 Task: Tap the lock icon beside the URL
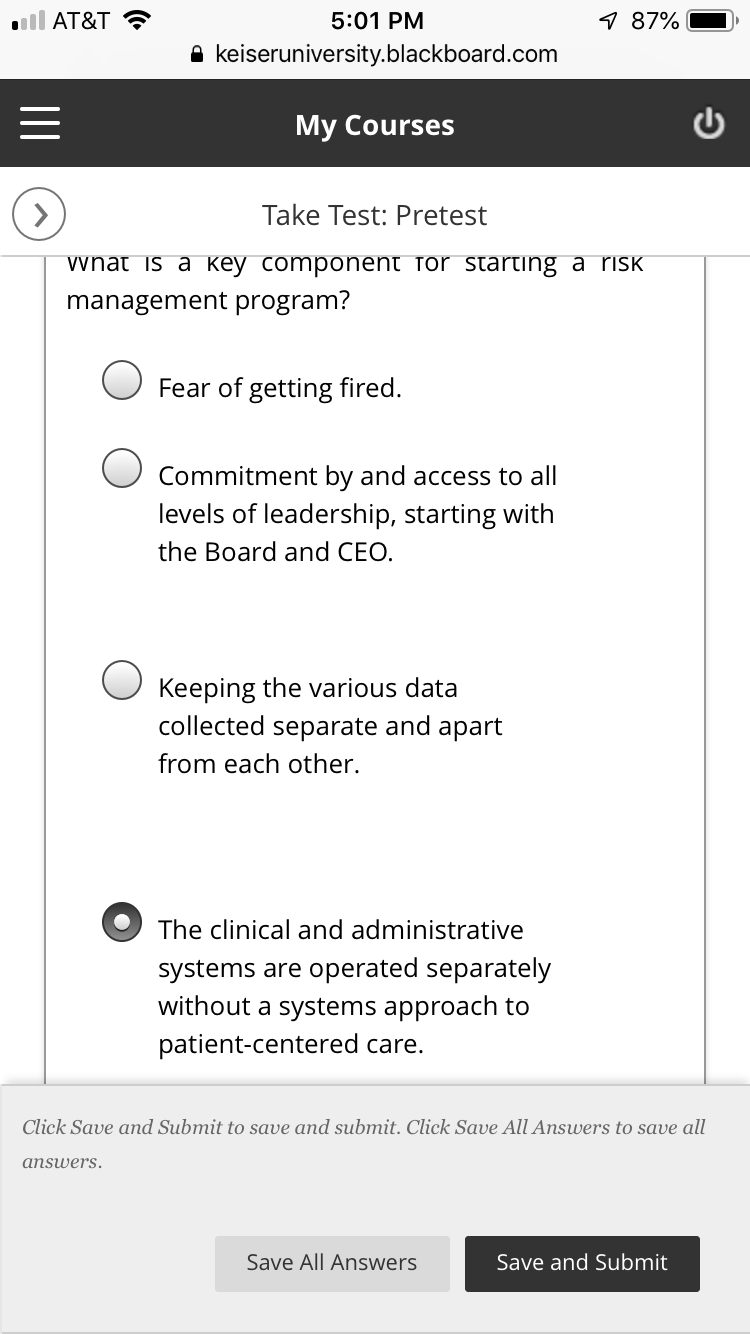[x=198, y=55]
